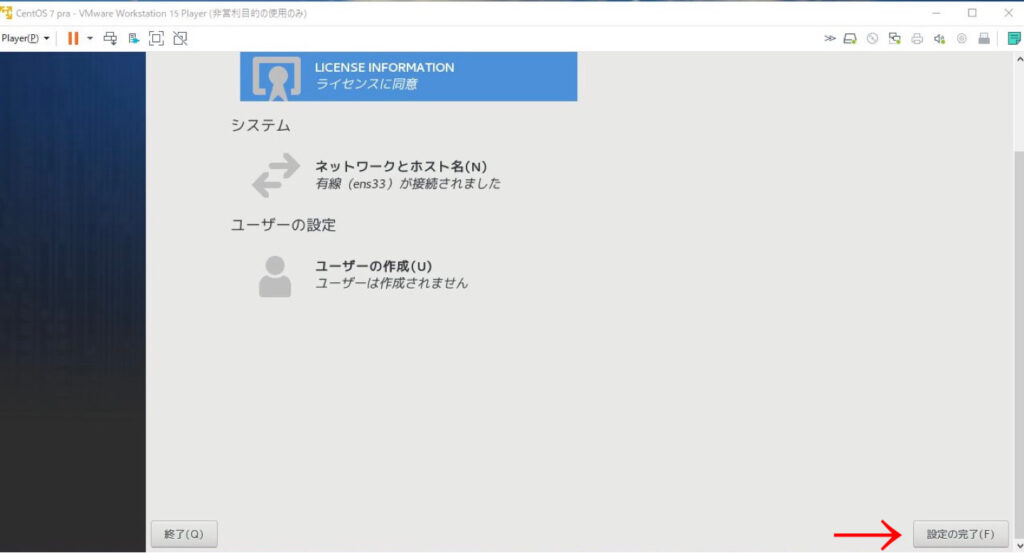Click ユーザーは作成されません status text

click(x=392, y=283)
